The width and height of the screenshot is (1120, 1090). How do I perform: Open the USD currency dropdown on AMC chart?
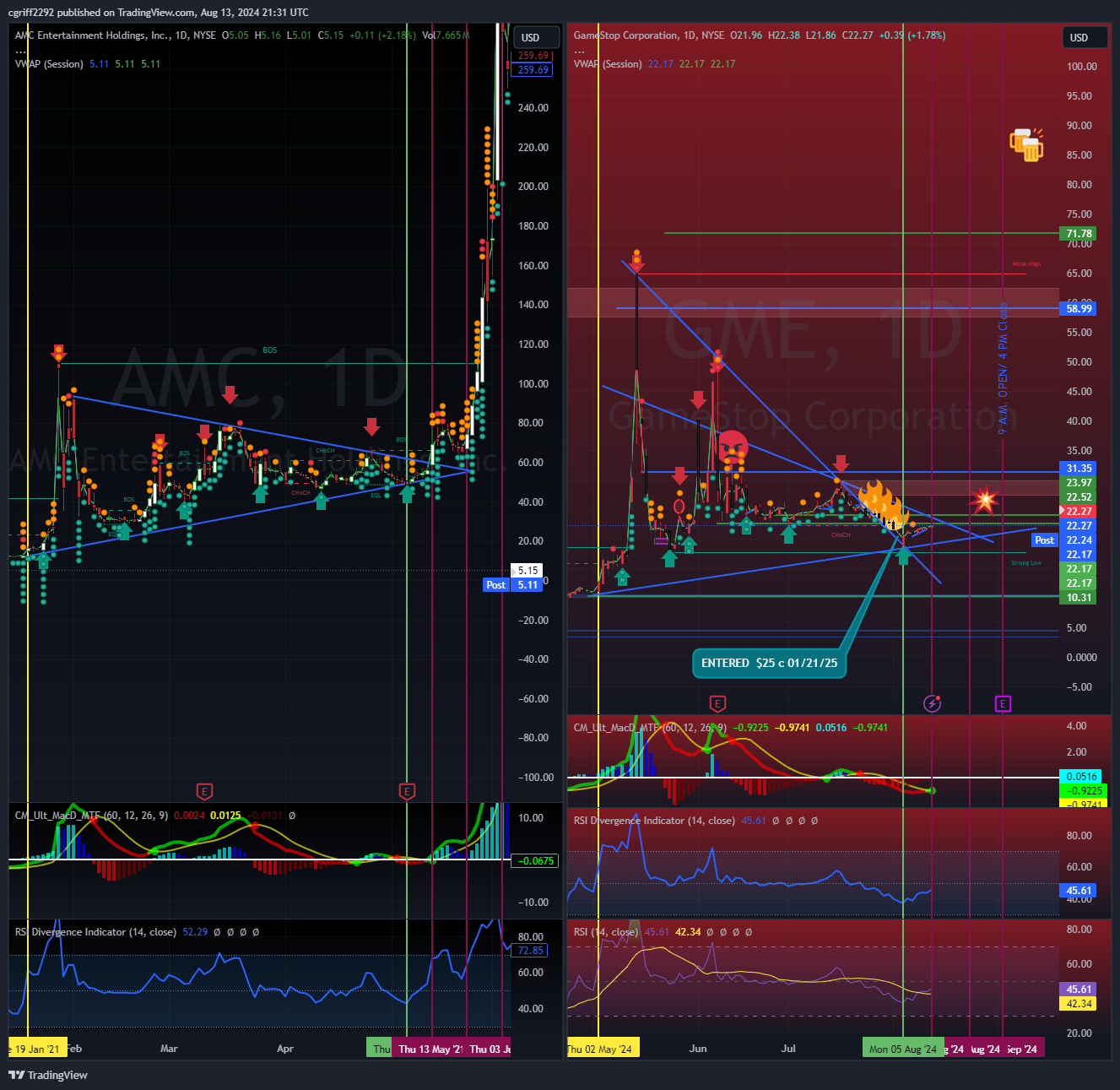[534, 37]
